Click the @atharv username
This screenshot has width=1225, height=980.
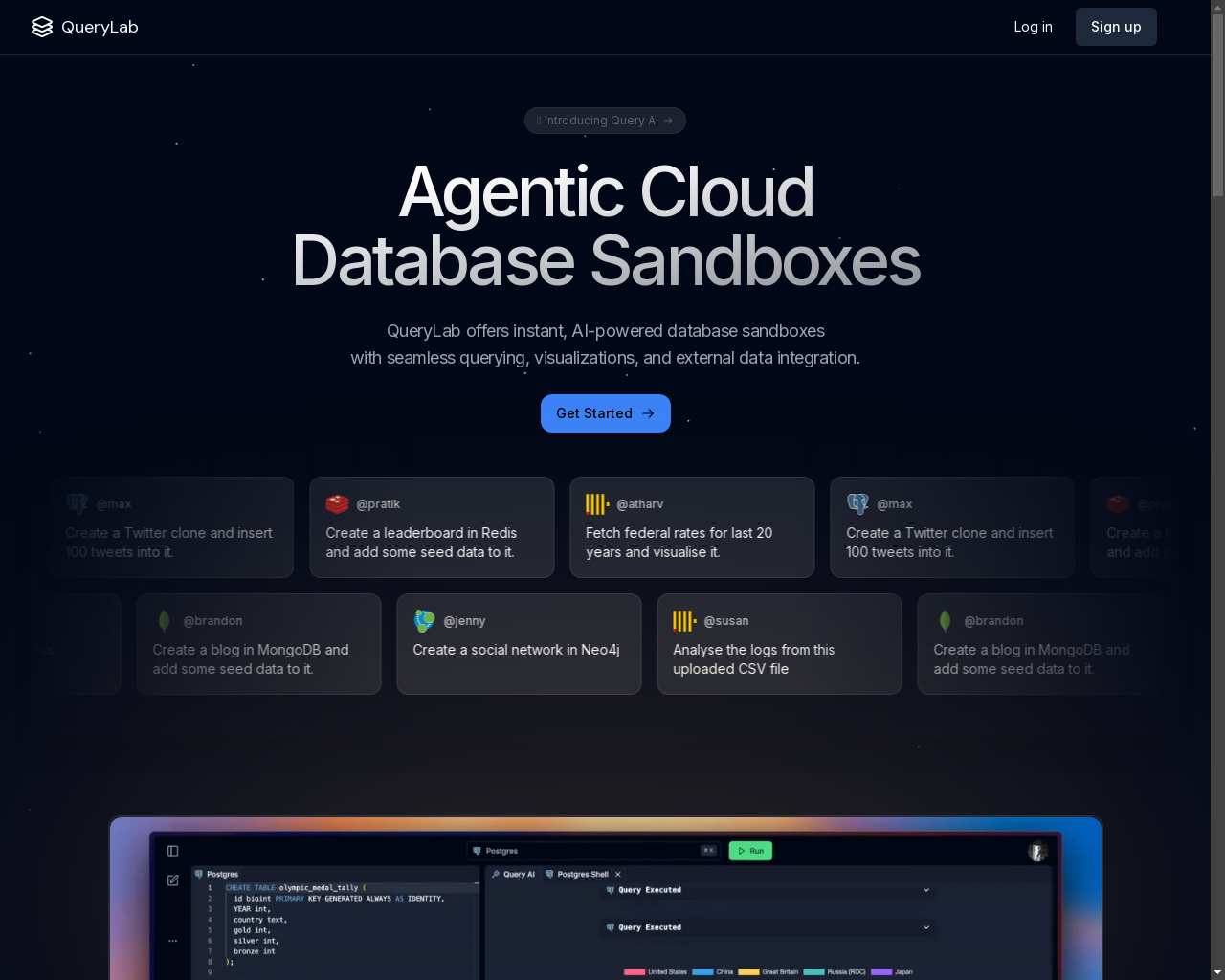point(639,504)
